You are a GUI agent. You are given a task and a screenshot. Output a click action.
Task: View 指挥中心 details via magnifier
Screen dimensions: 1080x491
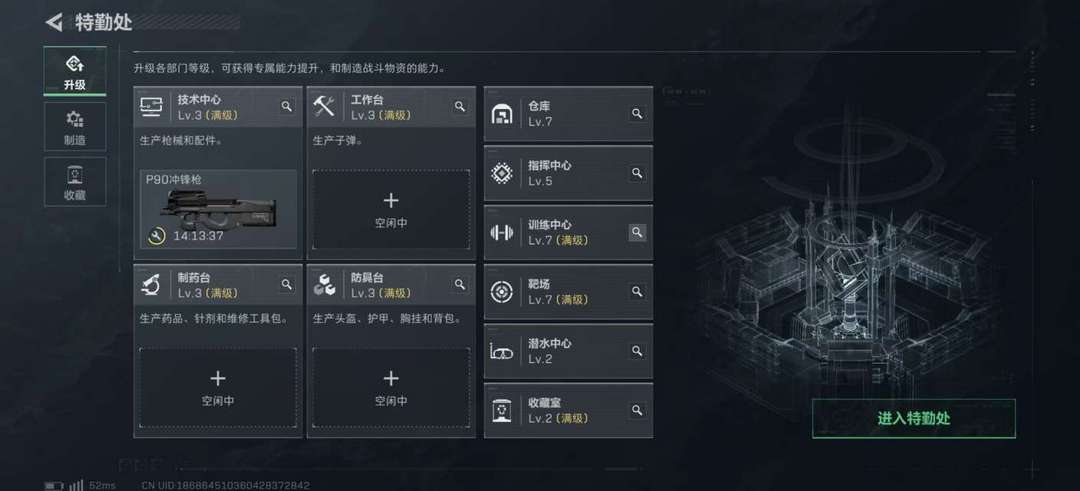point(637,173)
